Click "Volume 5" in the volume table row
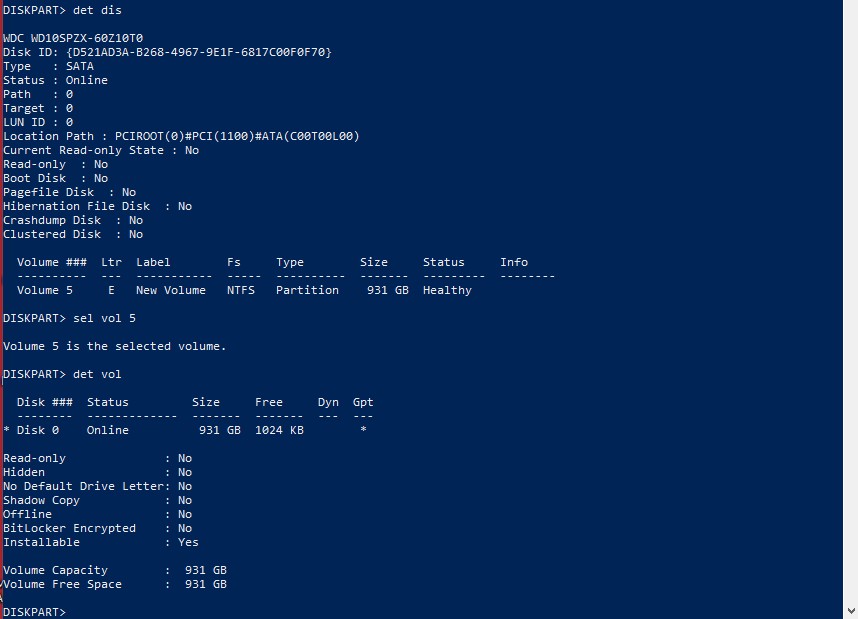 point(45,290)
